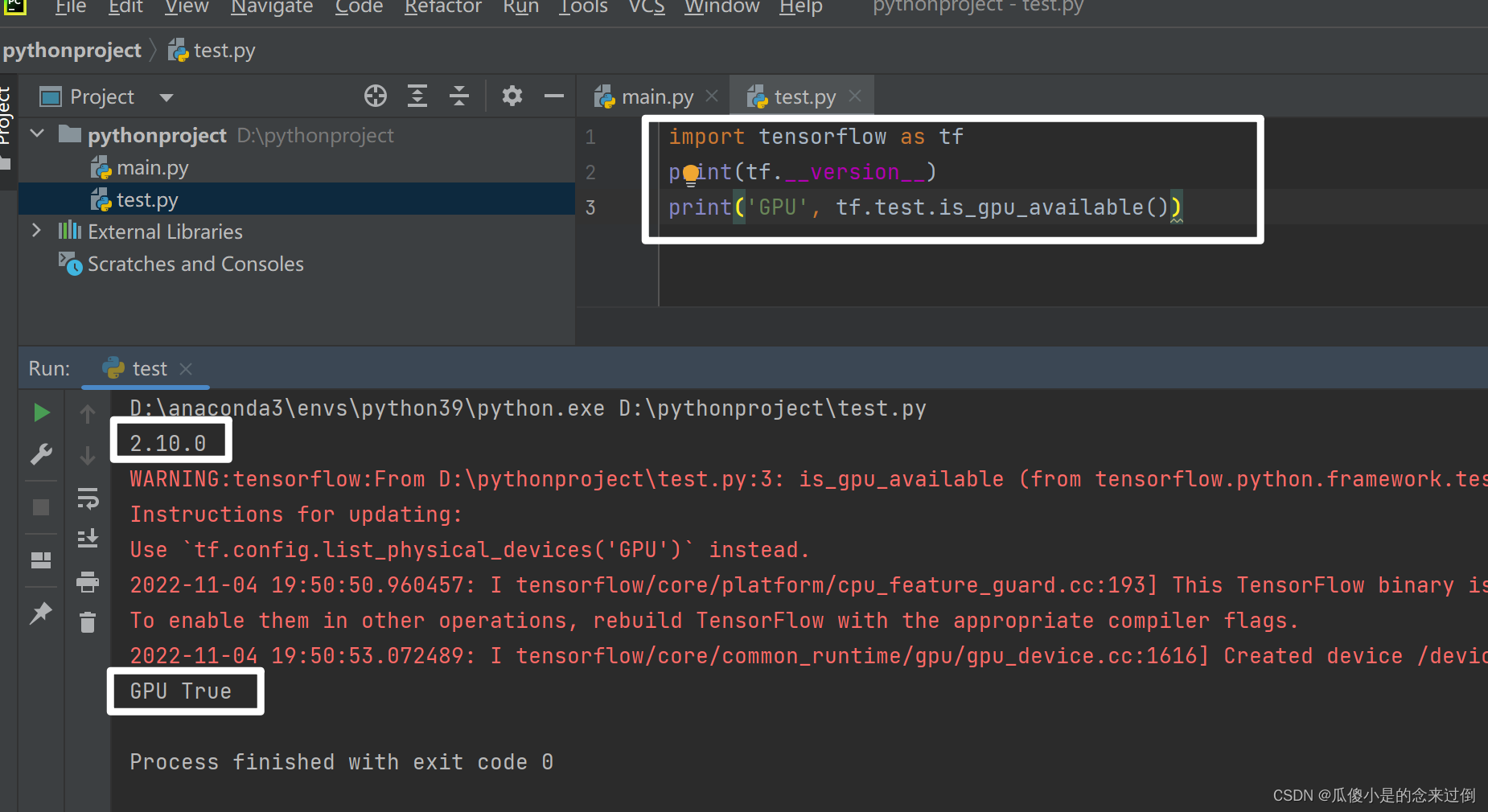This screenshot has height=812, width=1488.
Task: Click the 2.10.0 version output text
Action: (168, 444)
